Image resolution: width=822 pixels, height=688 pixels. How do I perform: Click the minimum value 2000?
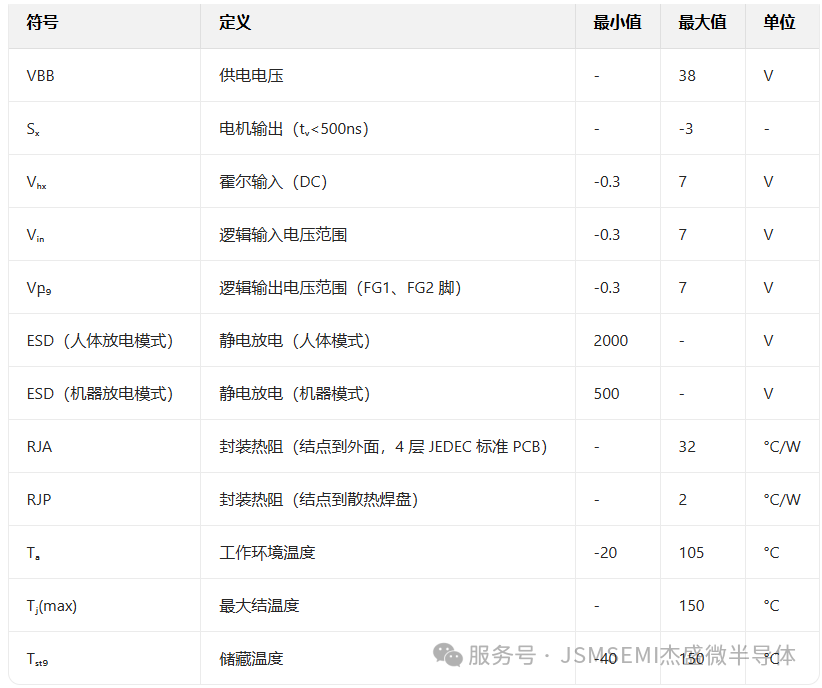[x=611, y=341]
